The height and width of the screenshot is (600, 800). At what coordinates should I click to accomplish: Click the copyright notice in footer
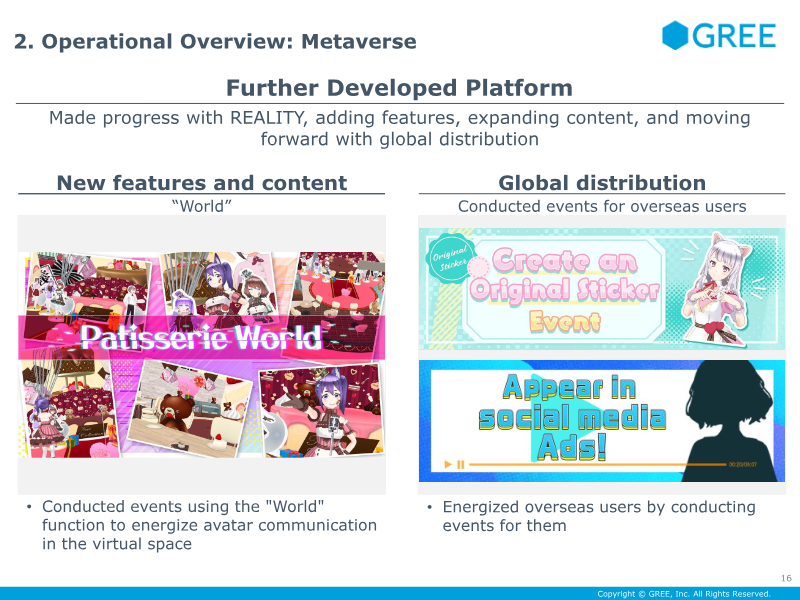click(684, 594)
